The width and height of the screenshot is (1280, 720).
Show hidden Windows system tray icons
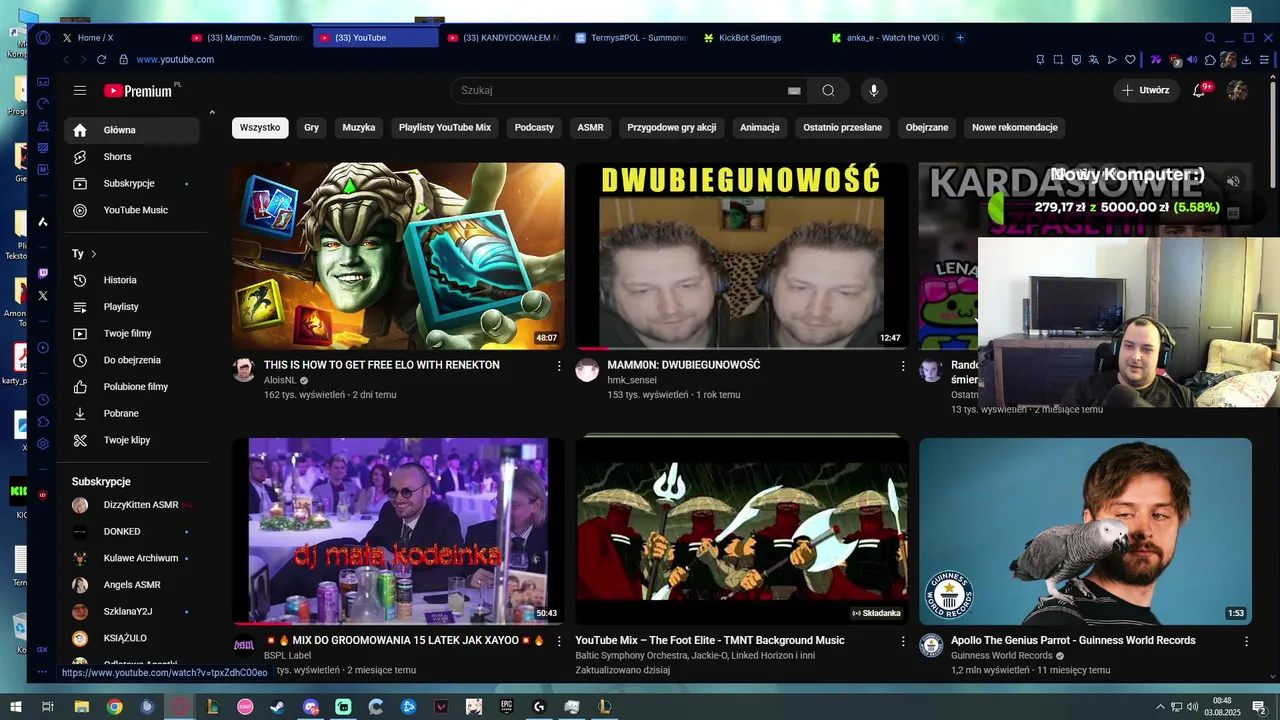[x=1160, y=707]
